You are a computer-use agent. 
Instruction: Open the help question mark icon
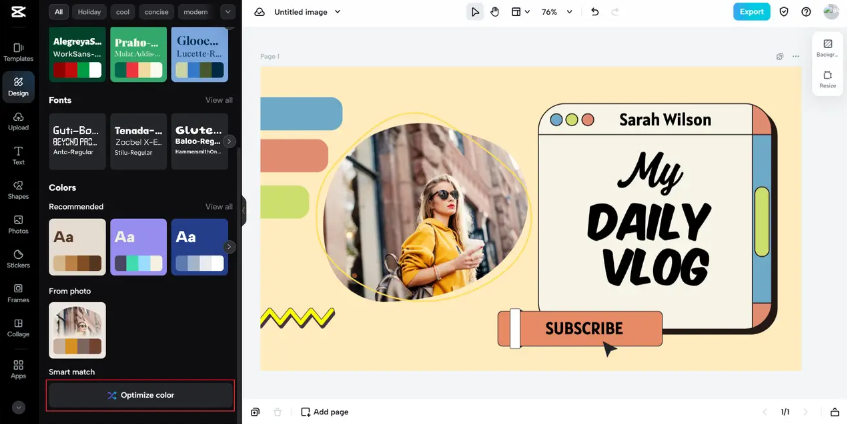(806, 12)
